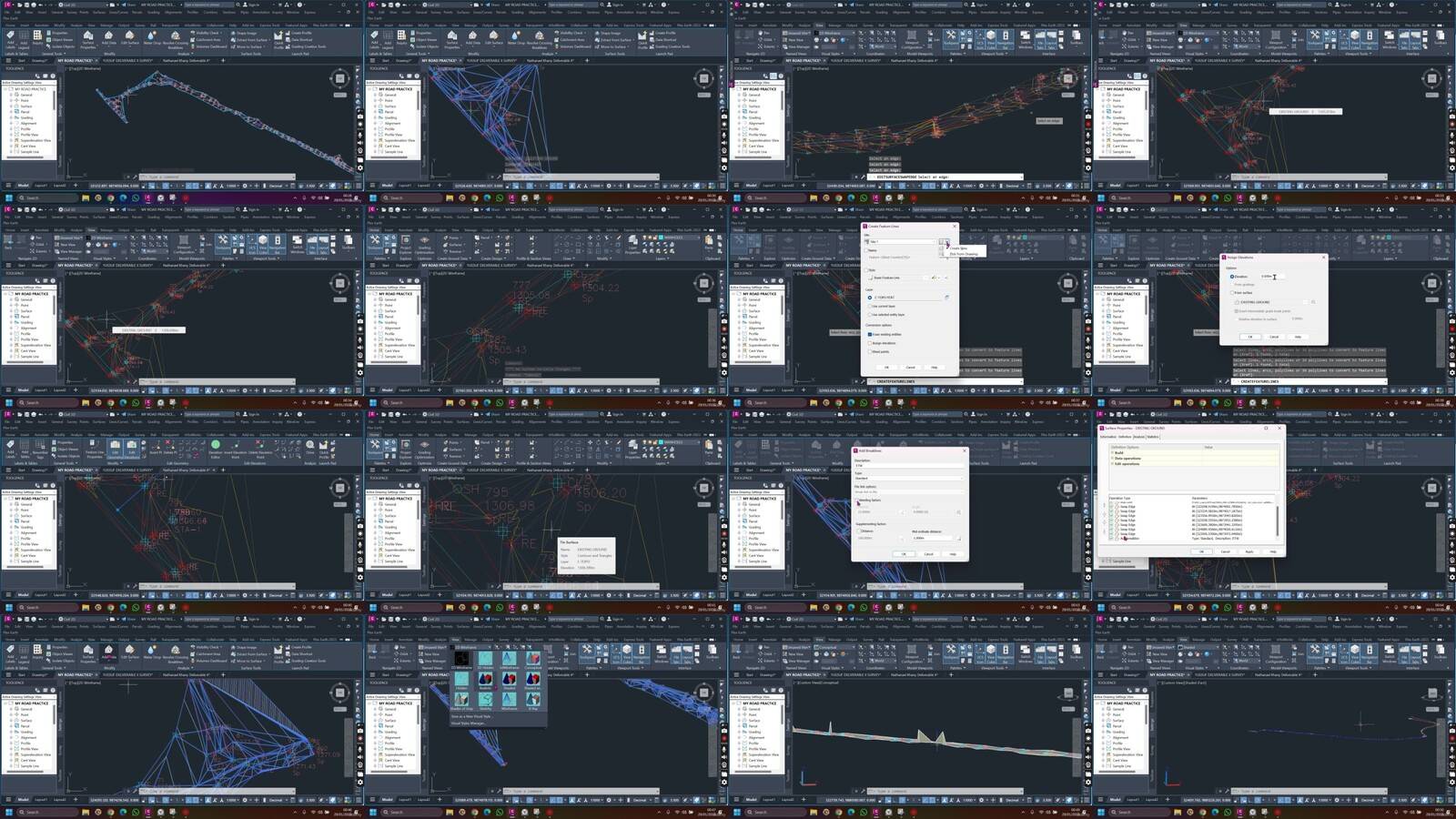The width and height of the screenshot is (1456, 819).
Task: Pick the Shades of Gray visual style
Action: point(461,701)
